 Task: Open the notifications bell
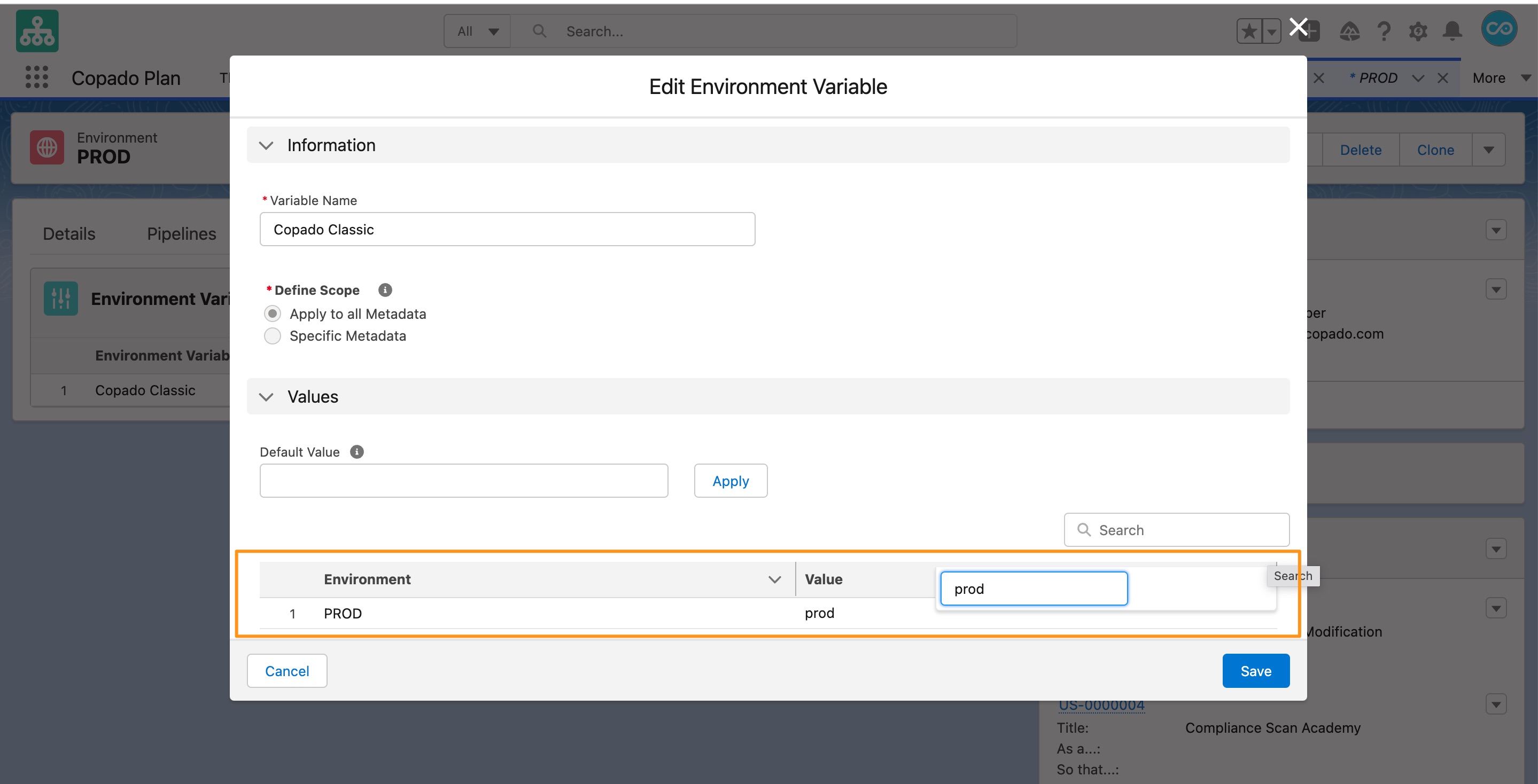1452,31
